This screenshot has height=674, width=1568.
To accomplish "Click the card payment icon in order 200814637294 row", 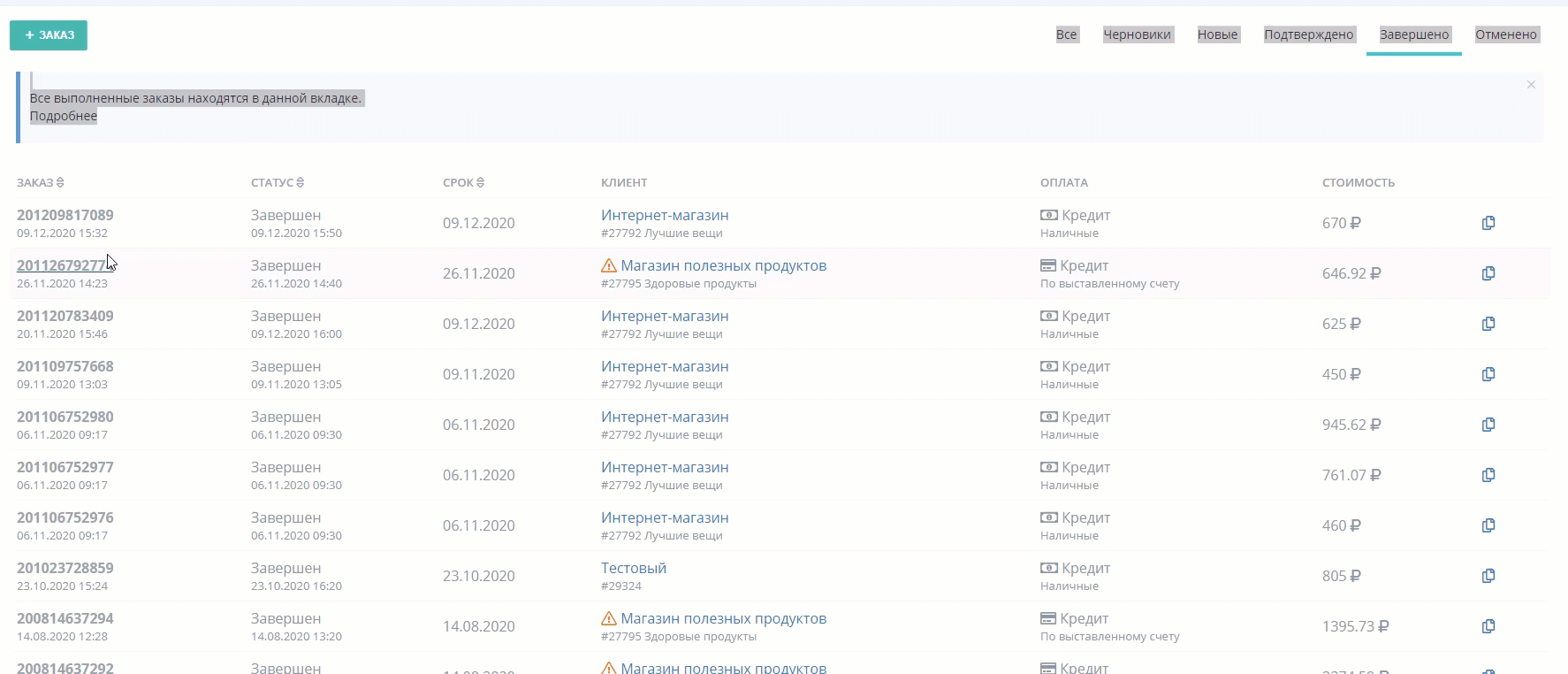I will 1049,618.
